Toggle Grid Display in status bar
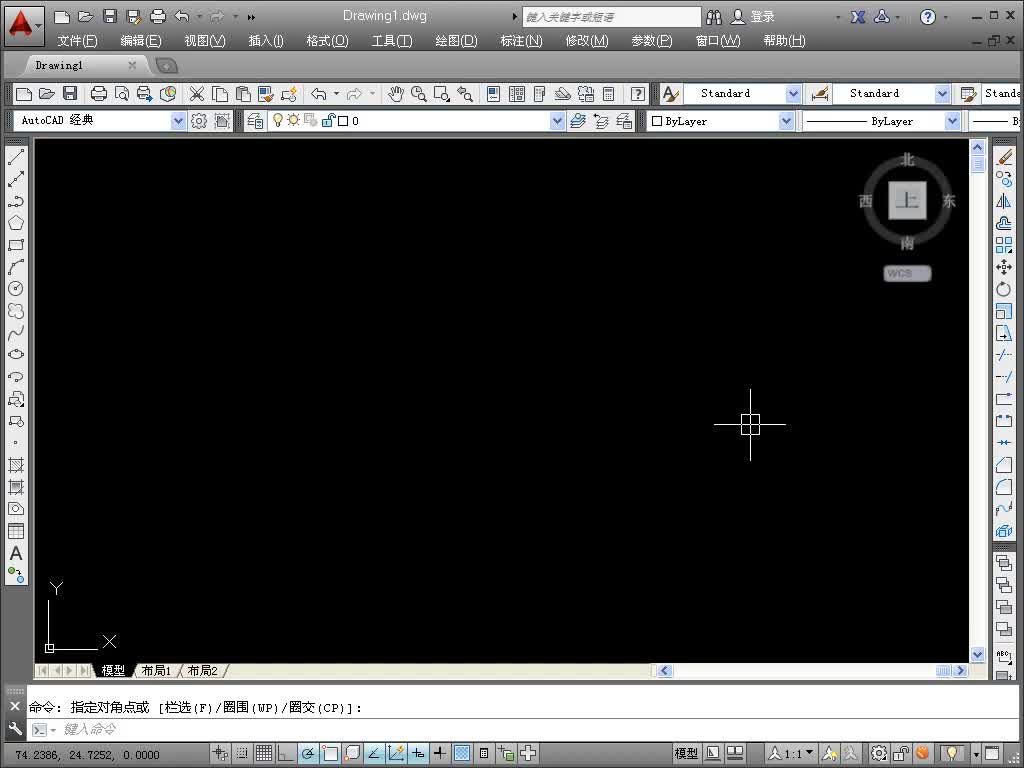 click(x=264, y=754)
